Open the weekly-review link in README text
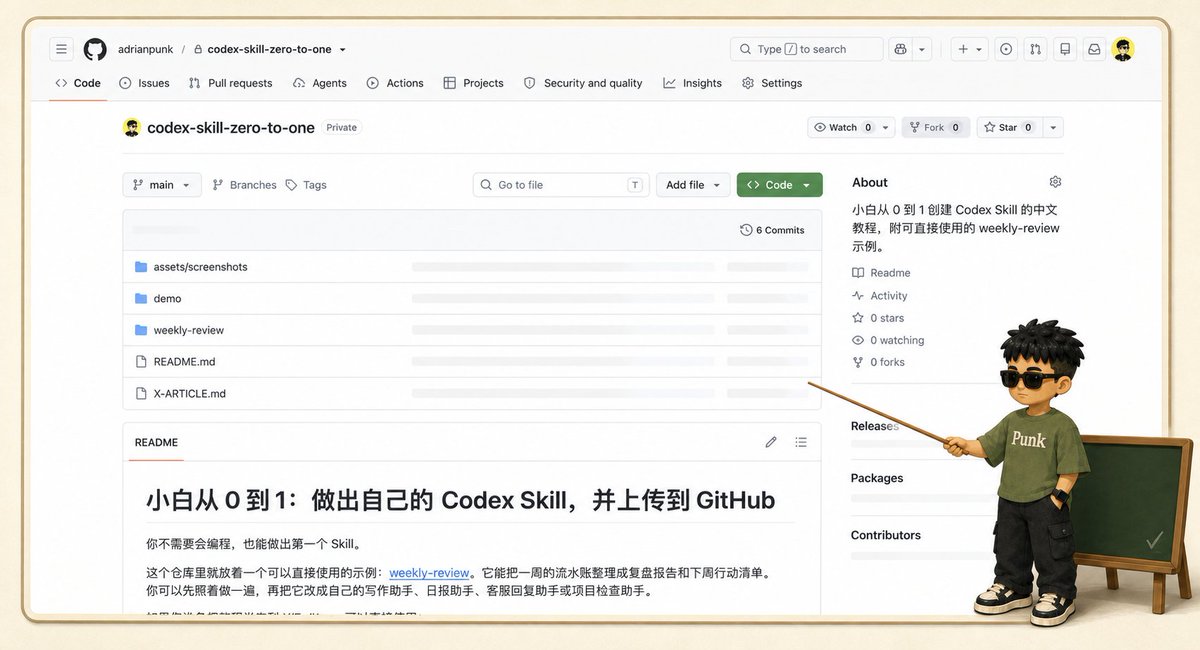 click(x=429, y=573)
